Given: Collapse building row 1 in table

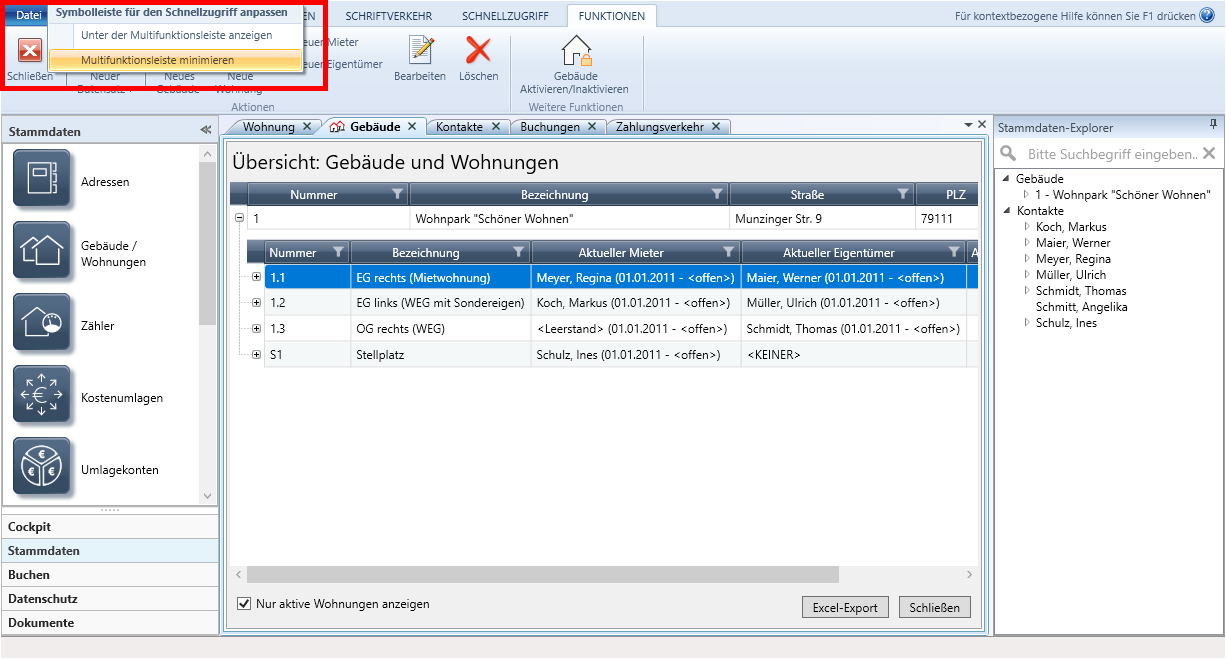Looking at the screenshot, I should point(239,217).
